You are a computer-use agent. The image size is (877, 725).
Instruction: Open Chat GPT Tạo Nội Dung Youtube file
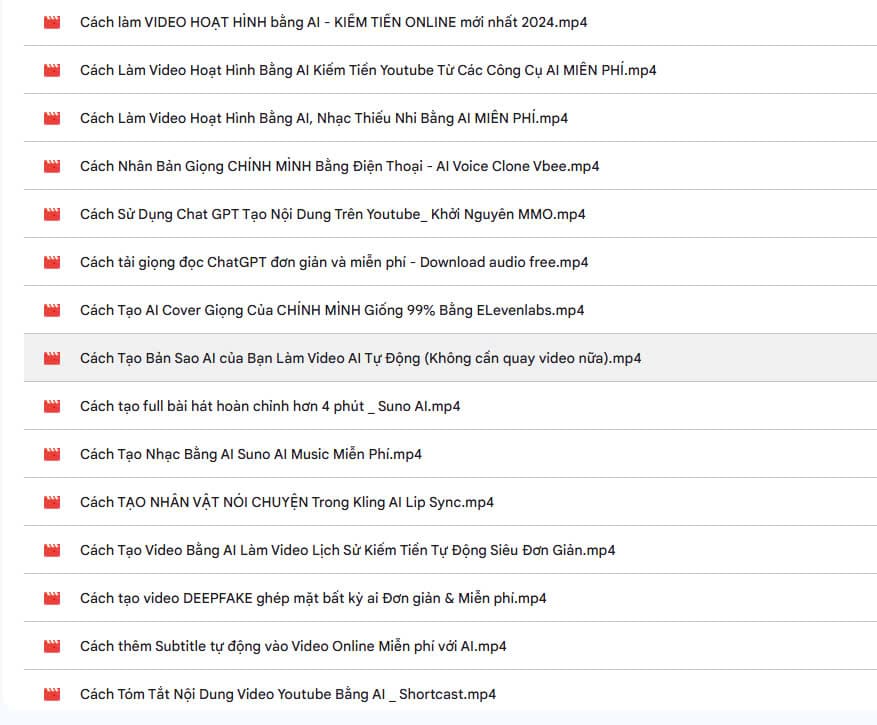[x=333, y=214]
